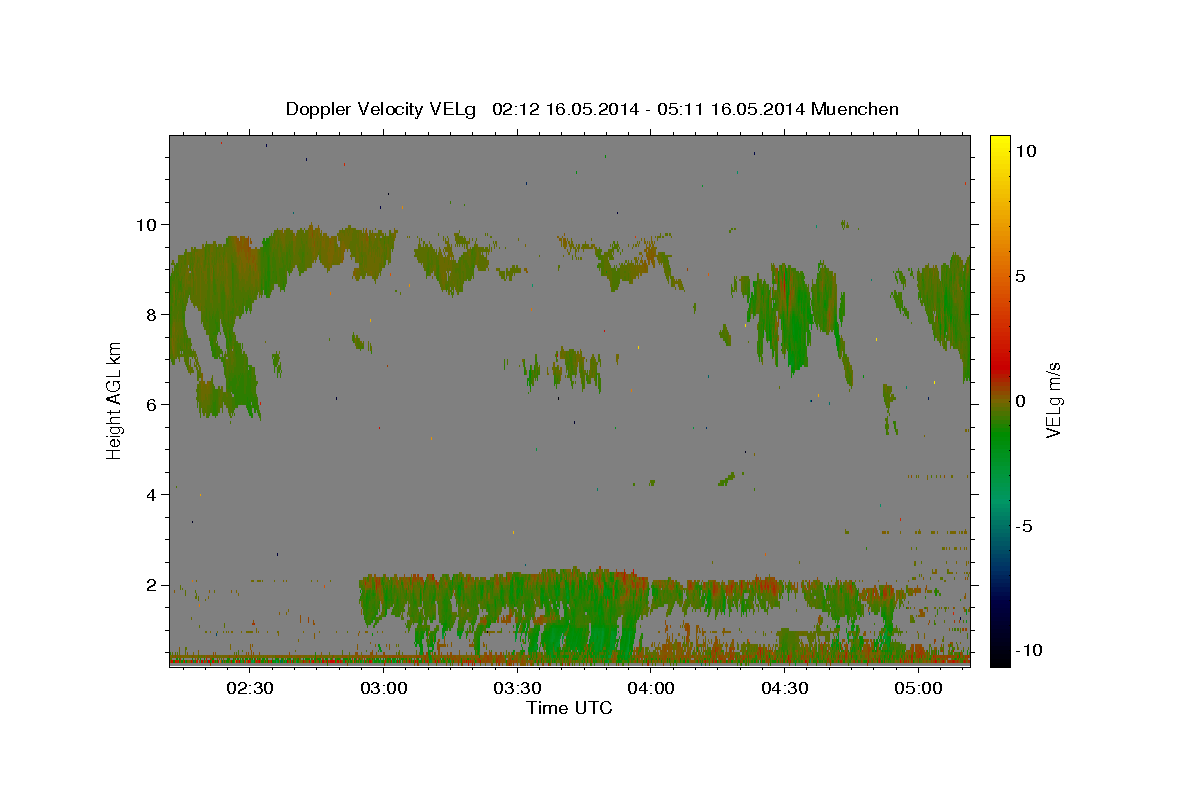Click the '04:00' time axis label
The image size is (1200, 800).
click(x=651, y=689)
